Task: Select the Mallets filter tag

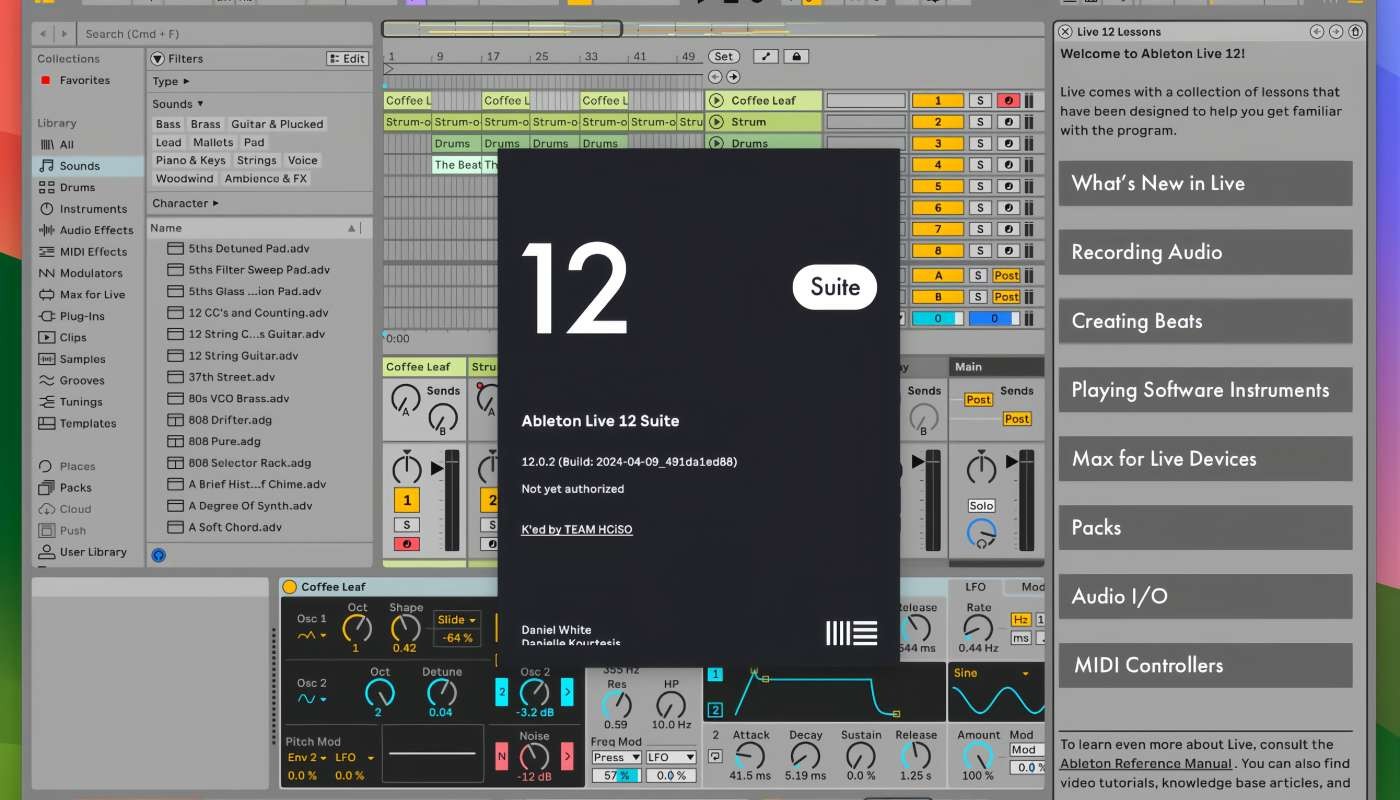Action: point(213,142)
